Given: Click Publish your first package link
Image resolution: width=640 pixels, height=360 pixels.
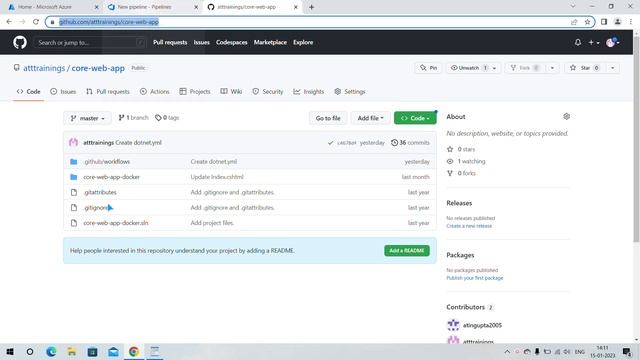Looking at the screenshot, I should coord(475,278).
